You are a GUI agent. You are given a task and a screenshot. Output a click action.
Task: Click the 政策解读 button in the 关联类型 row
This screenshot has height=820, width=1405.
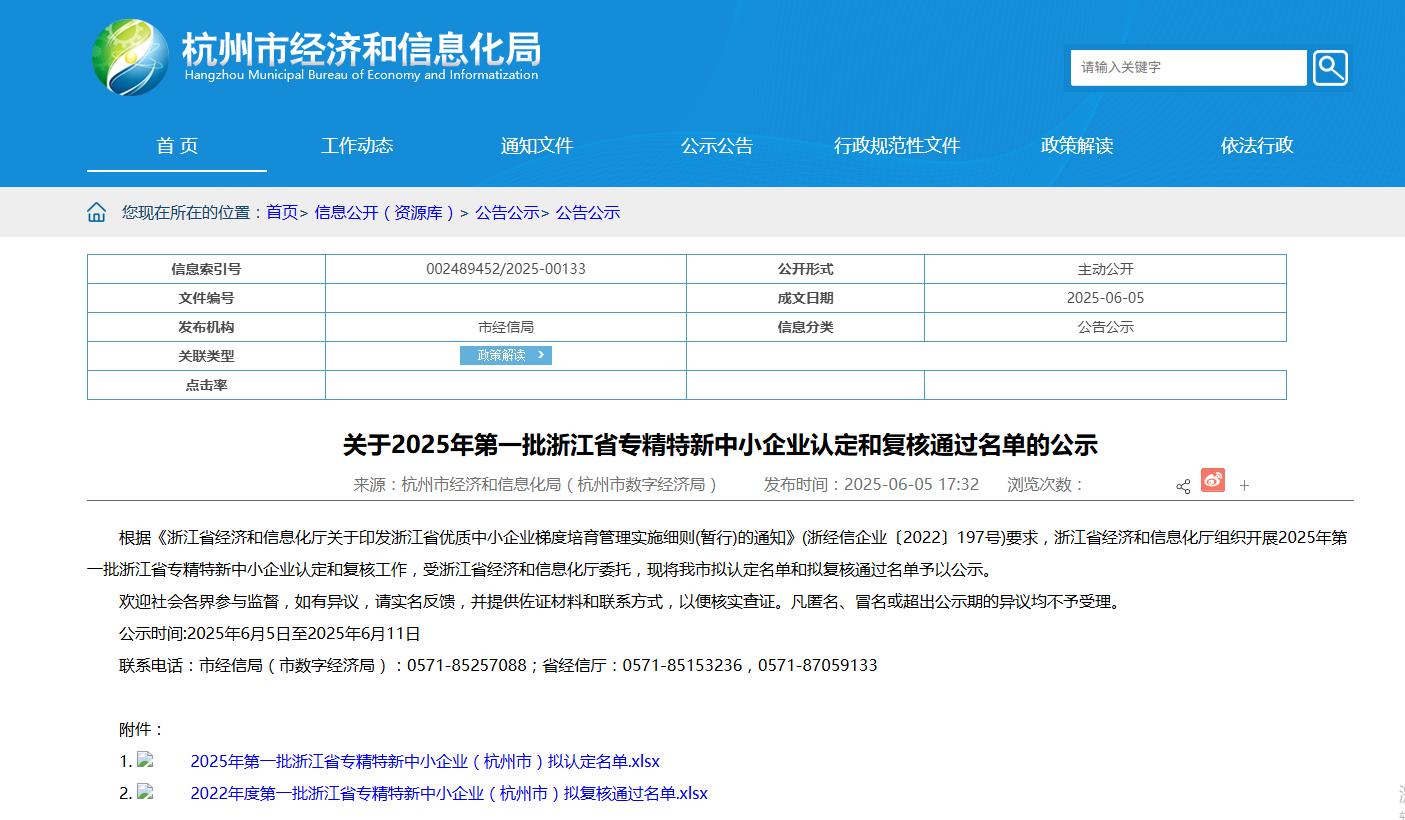pos(506,355)
